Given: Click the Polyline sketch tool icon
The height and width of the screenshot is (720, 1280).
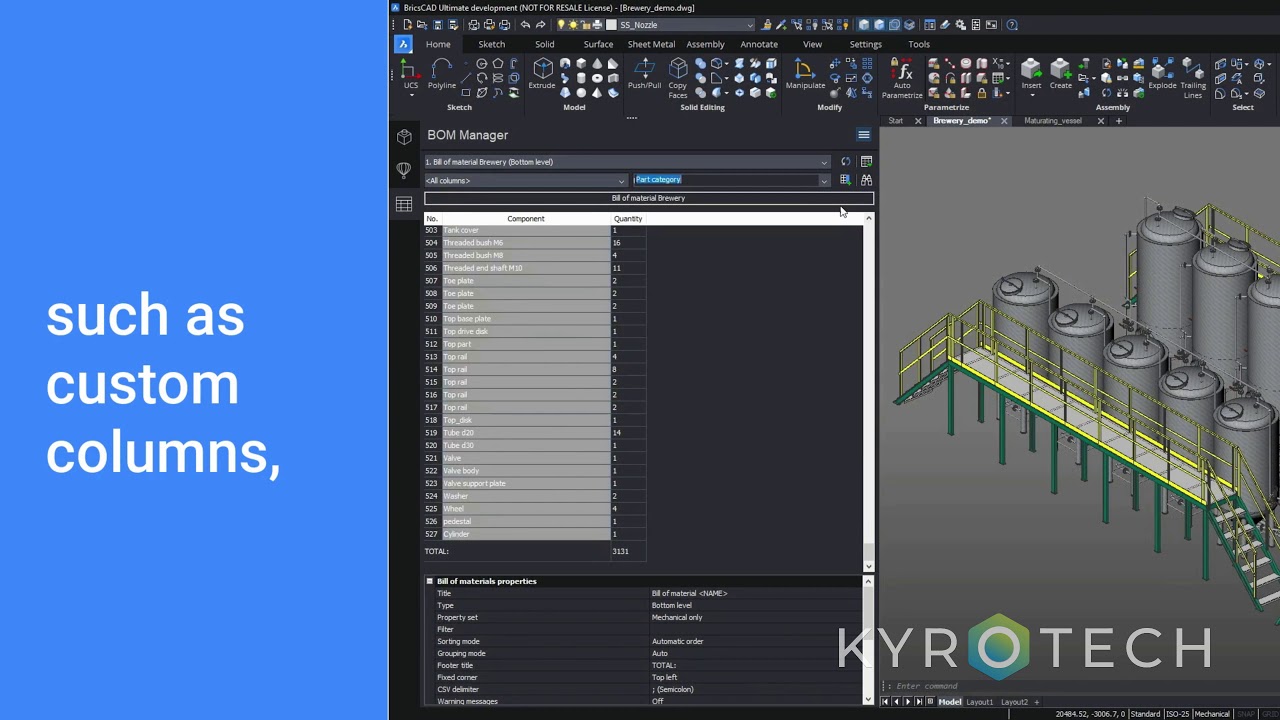Looking at the screenshot, I should pos(442,73).
